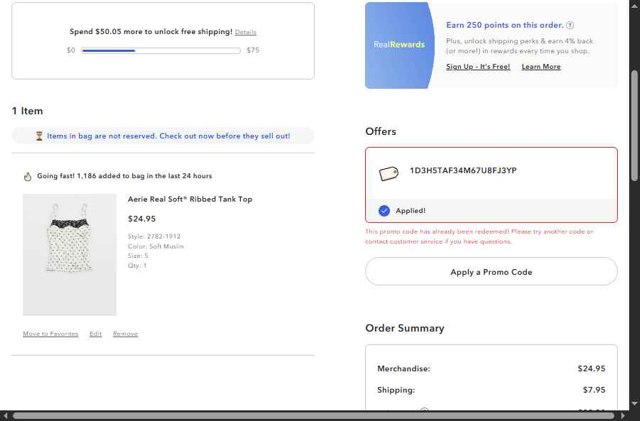Click the Color: Soft Muslin text

click(x=156, y=246)
